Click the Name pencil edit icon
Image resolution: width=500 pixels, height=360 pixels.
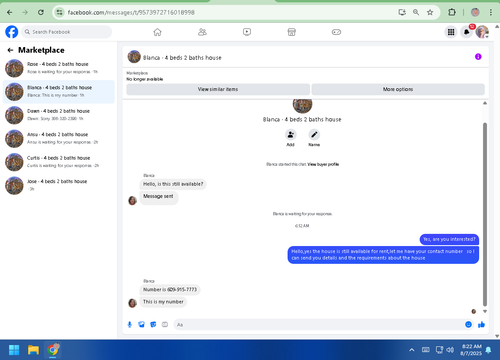[314, 135]
